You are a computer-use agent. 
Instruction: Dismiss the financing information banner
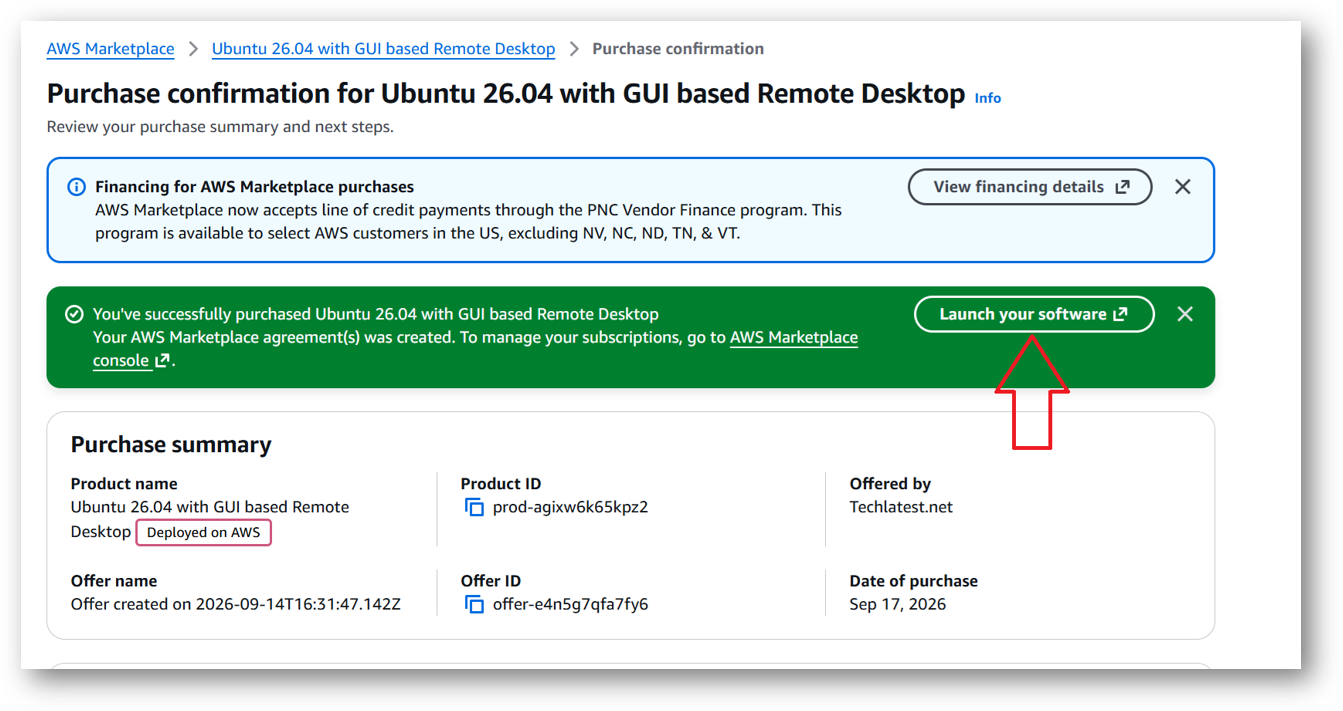point(1182,187)
